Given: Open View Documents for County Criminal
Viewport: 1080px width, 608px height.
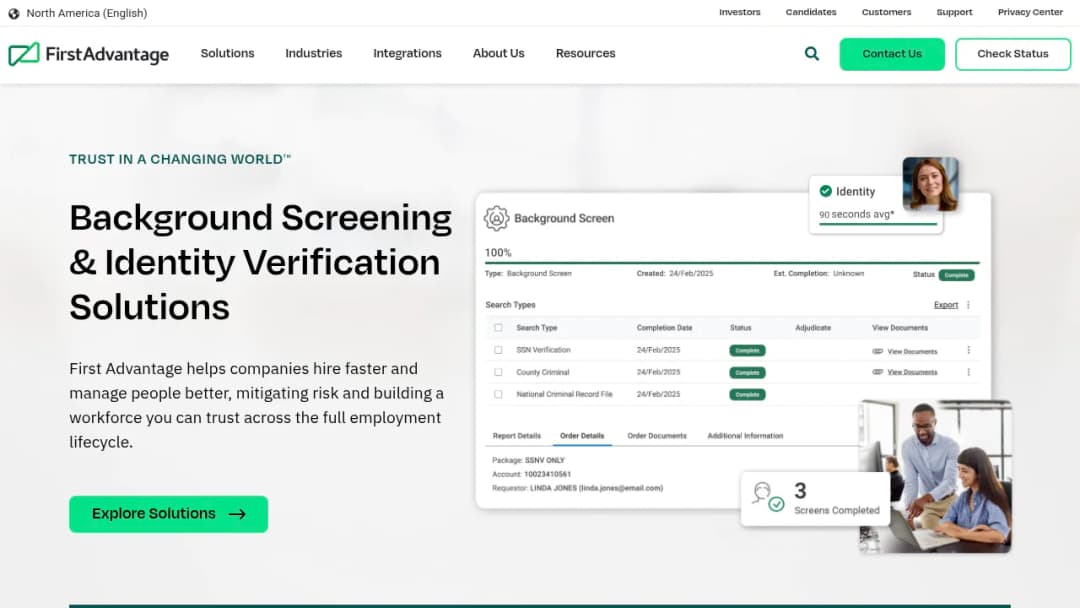Looking at the screenshot, I should pyautogui.click(x=905, y=372).
